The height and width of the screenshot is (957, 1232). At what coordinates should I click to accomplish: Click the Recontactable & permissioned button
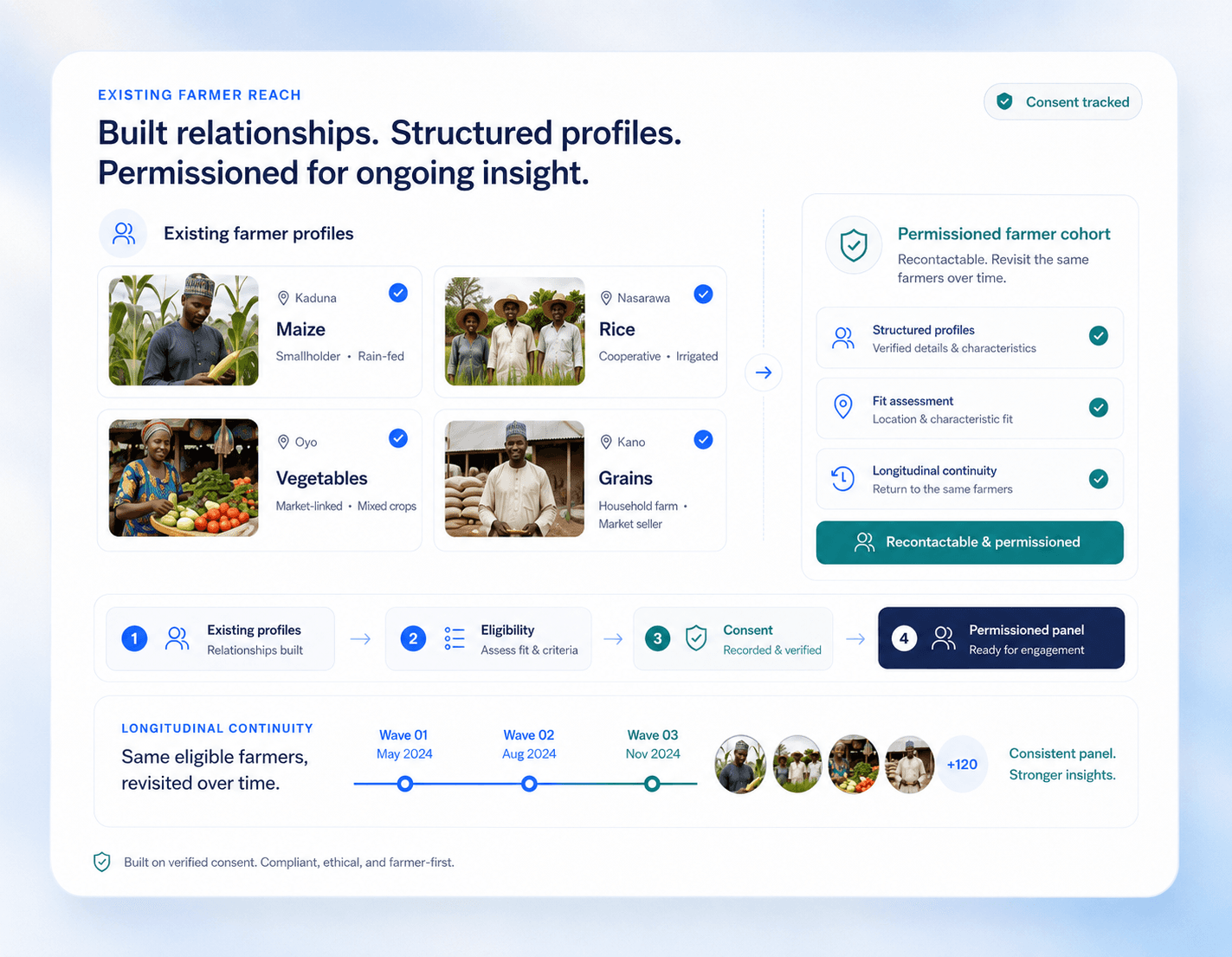[x=970, y=542]
